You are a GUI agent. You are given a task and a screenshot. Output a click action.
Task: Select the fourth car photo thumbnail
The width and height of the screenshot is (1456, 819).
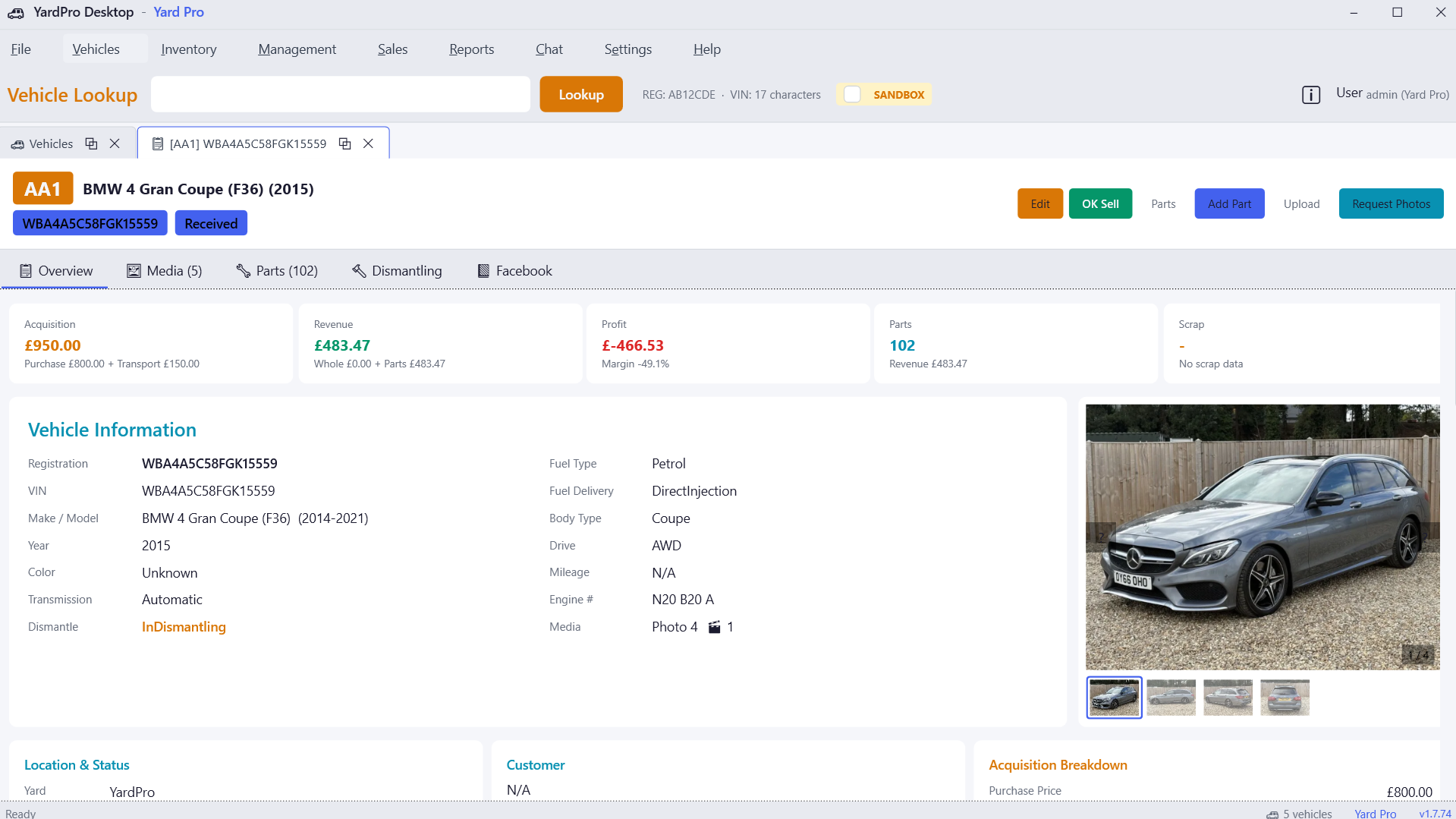[1285, 698]
